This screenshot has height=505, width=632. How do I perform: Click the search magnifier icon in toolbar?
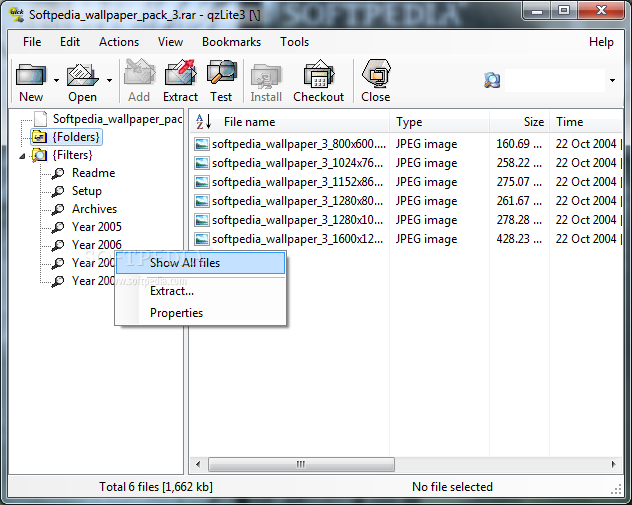click(492, 80)
